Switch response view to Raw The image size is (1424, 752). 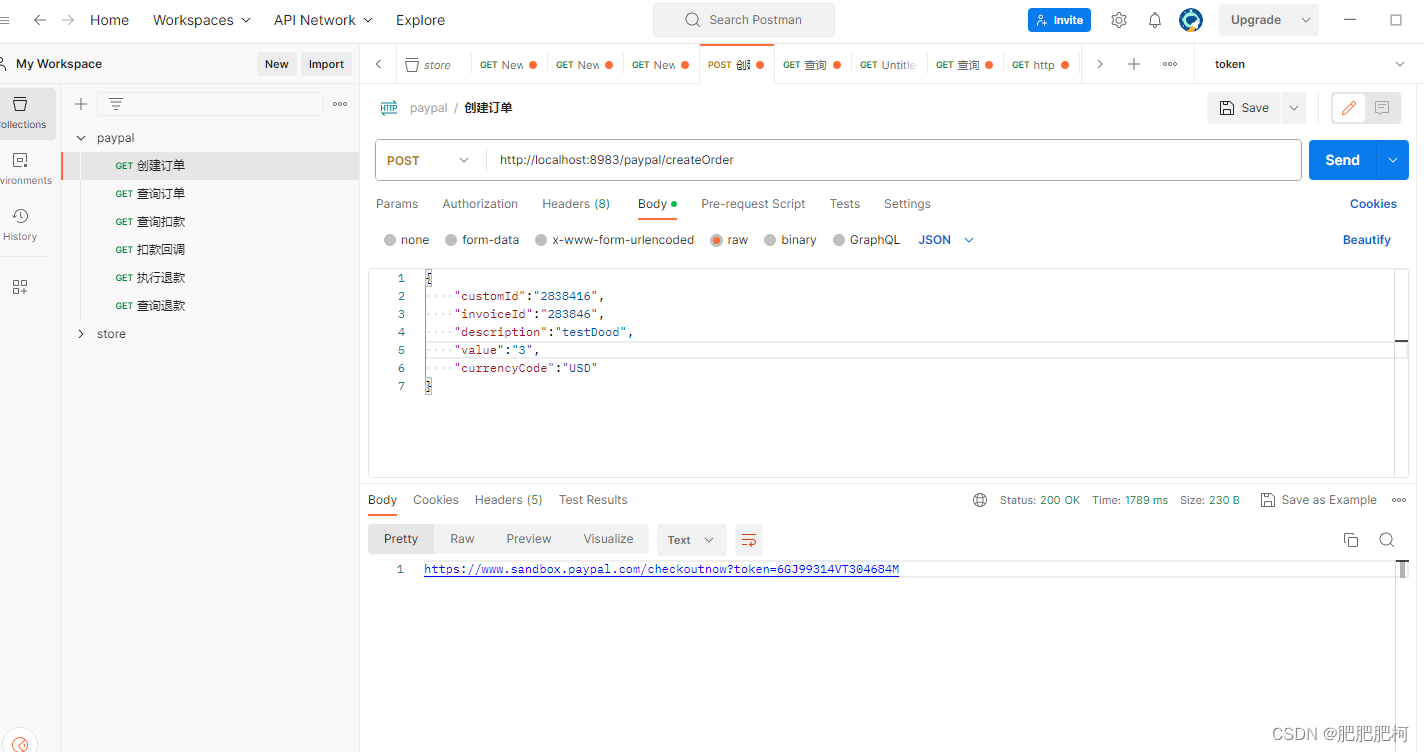[462, 539]
